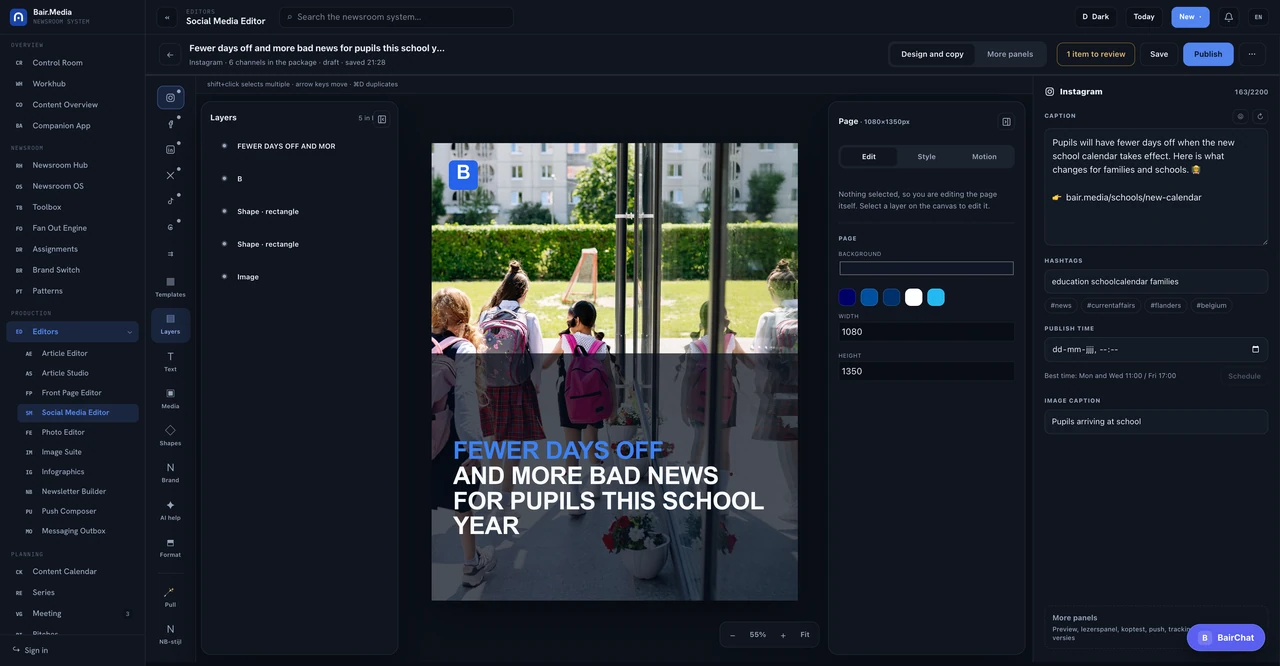Open the AI help tool

tap(170, 510)
